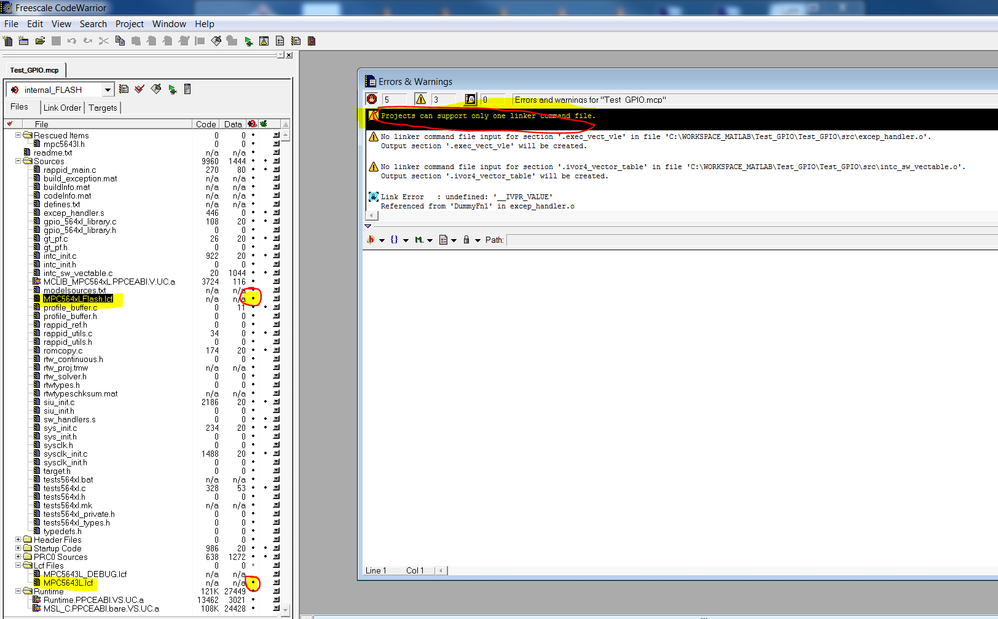Toggle target dot for readme.txt
This screenshot has height=619, width=998.
(x=253, y=153)
